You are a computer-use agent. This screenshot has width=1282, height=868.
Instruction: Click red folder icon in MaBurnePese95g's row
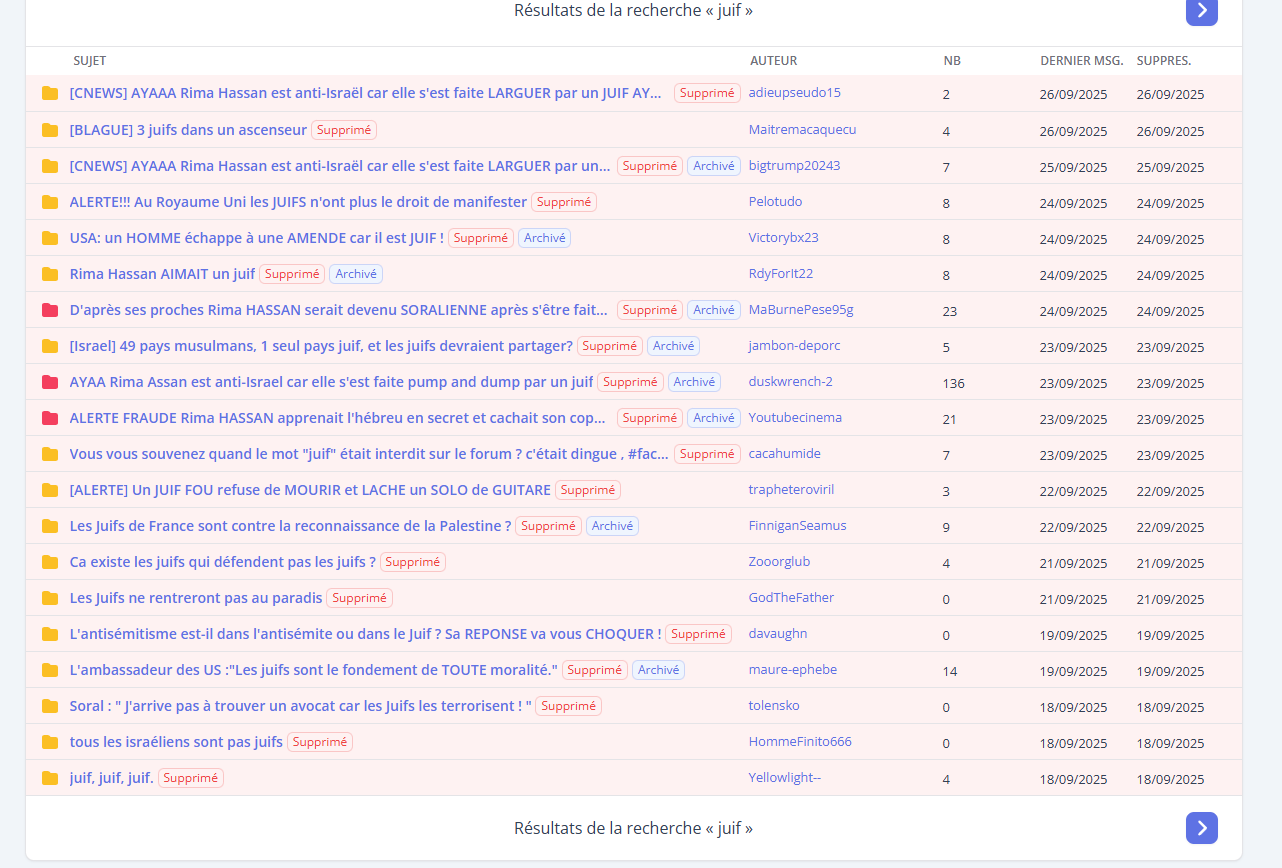50,310
